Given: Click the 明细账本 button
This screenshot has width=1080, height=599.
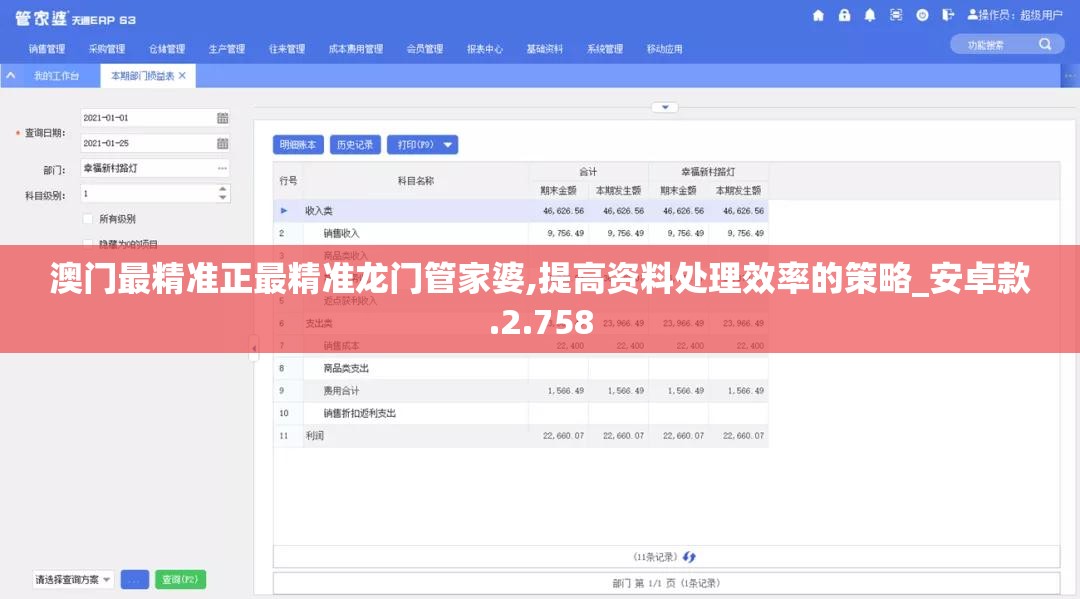Looking at the screenshot, I should [x=298, y=145].
